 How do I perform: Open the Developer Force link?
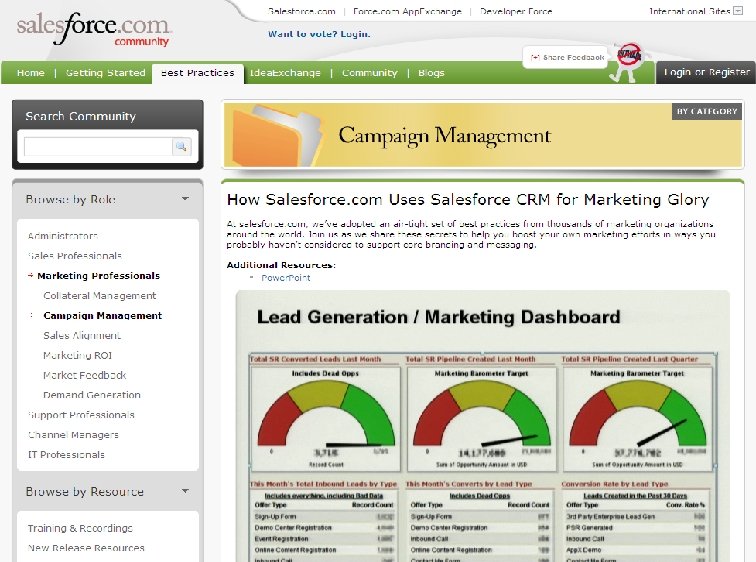(x=516, y=11)
